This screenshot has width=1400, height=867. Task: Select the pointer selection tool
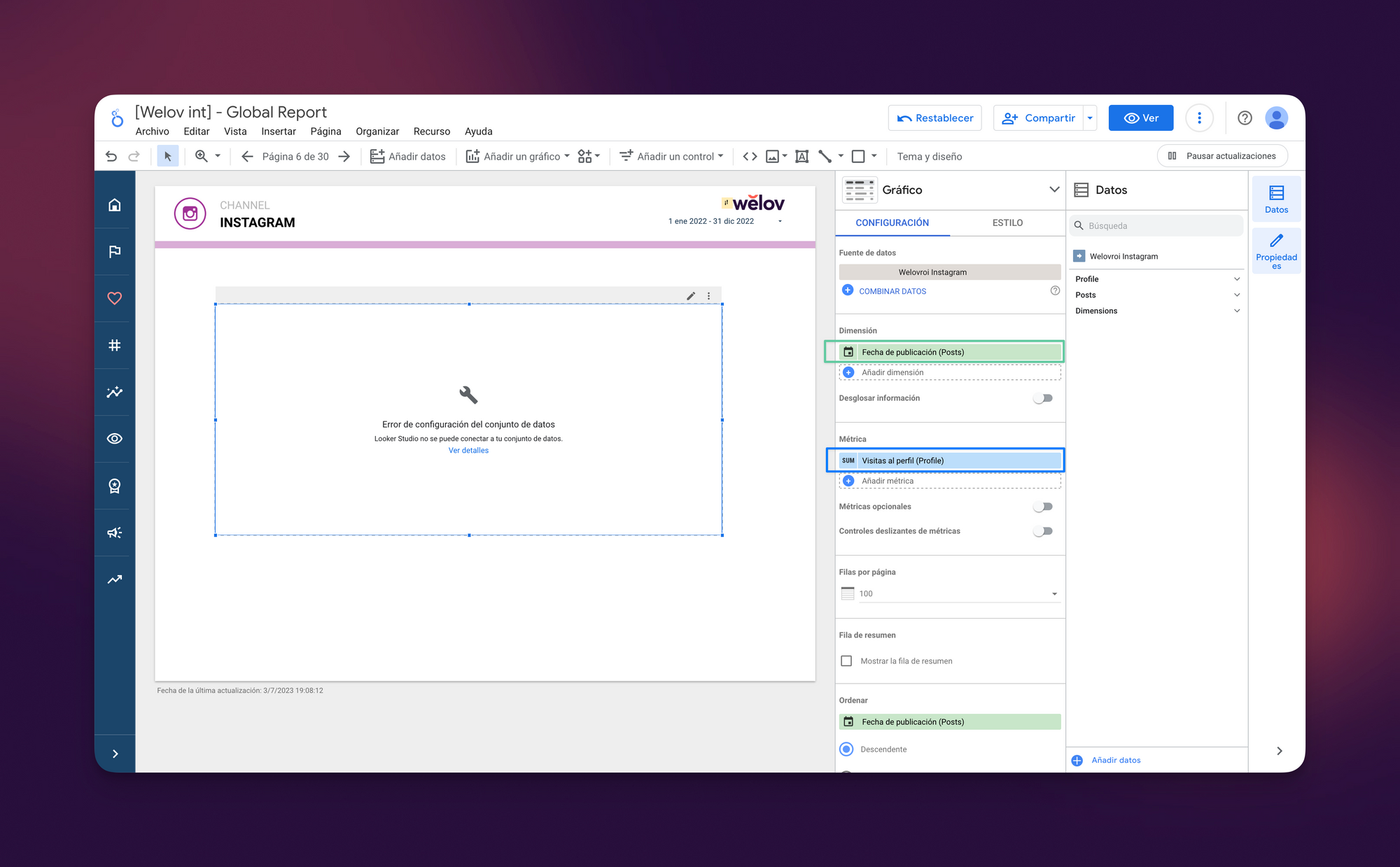(x=167, y=156)
